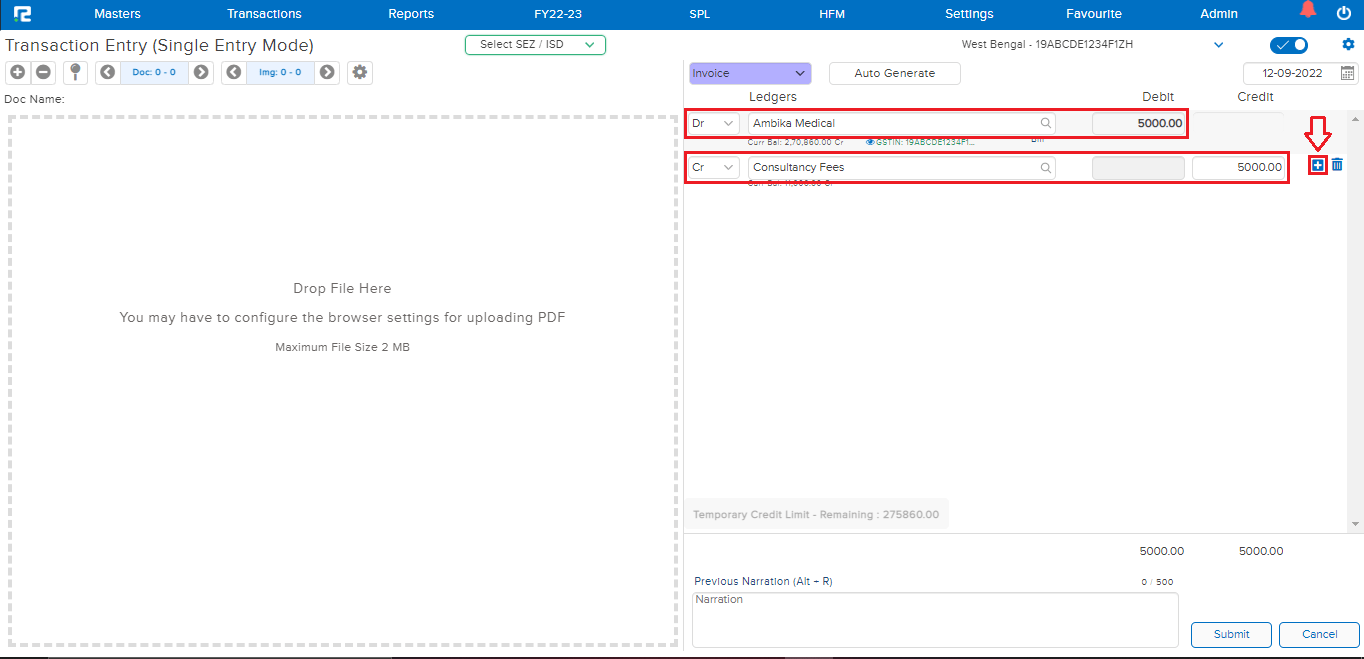Open the Reports menu
The height and width of the screenshot is (659, 1364).
pyautogui.click(x=411, y=14)
